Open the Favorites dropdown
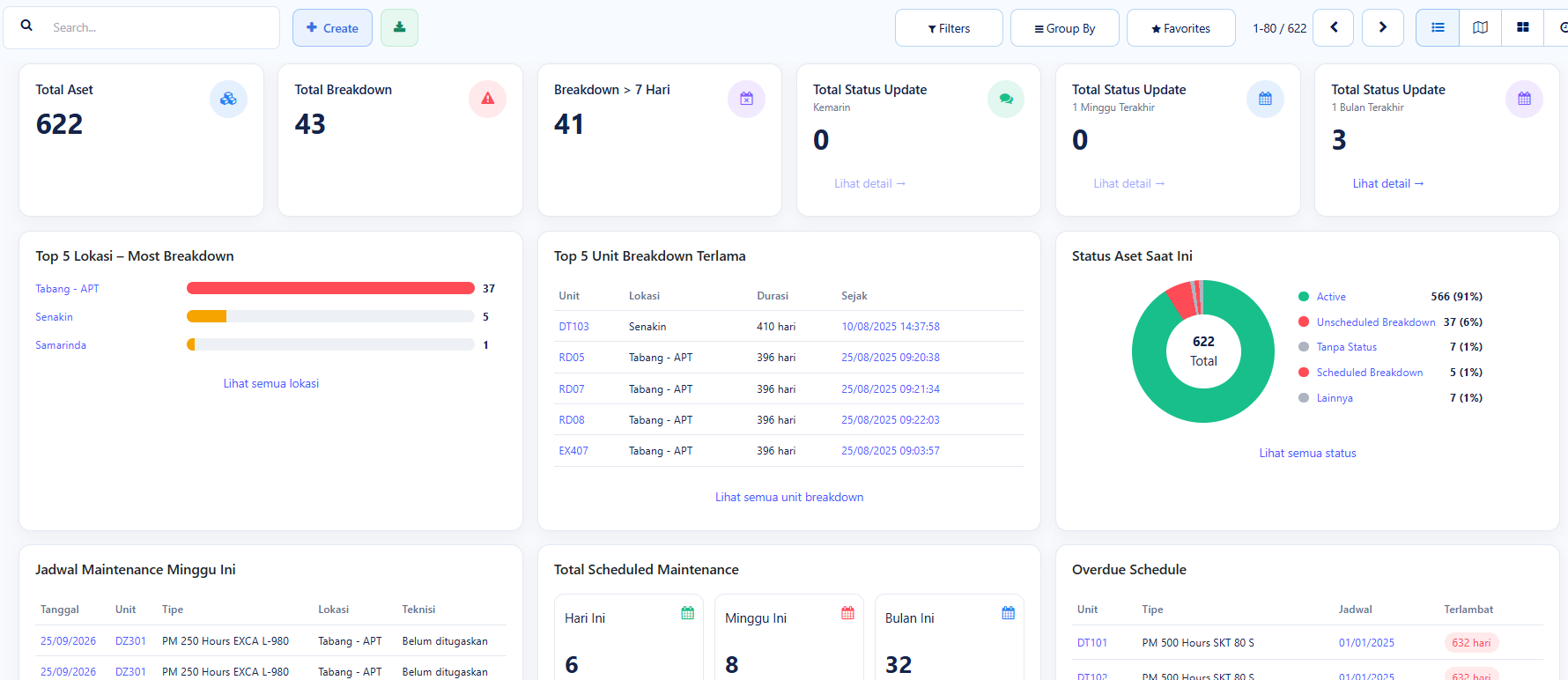 [x=1181, y=27]
